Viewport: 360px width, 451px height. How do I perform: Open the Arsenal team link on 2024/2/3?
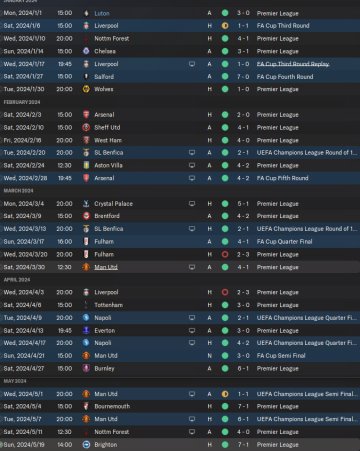tap(104, 115)
